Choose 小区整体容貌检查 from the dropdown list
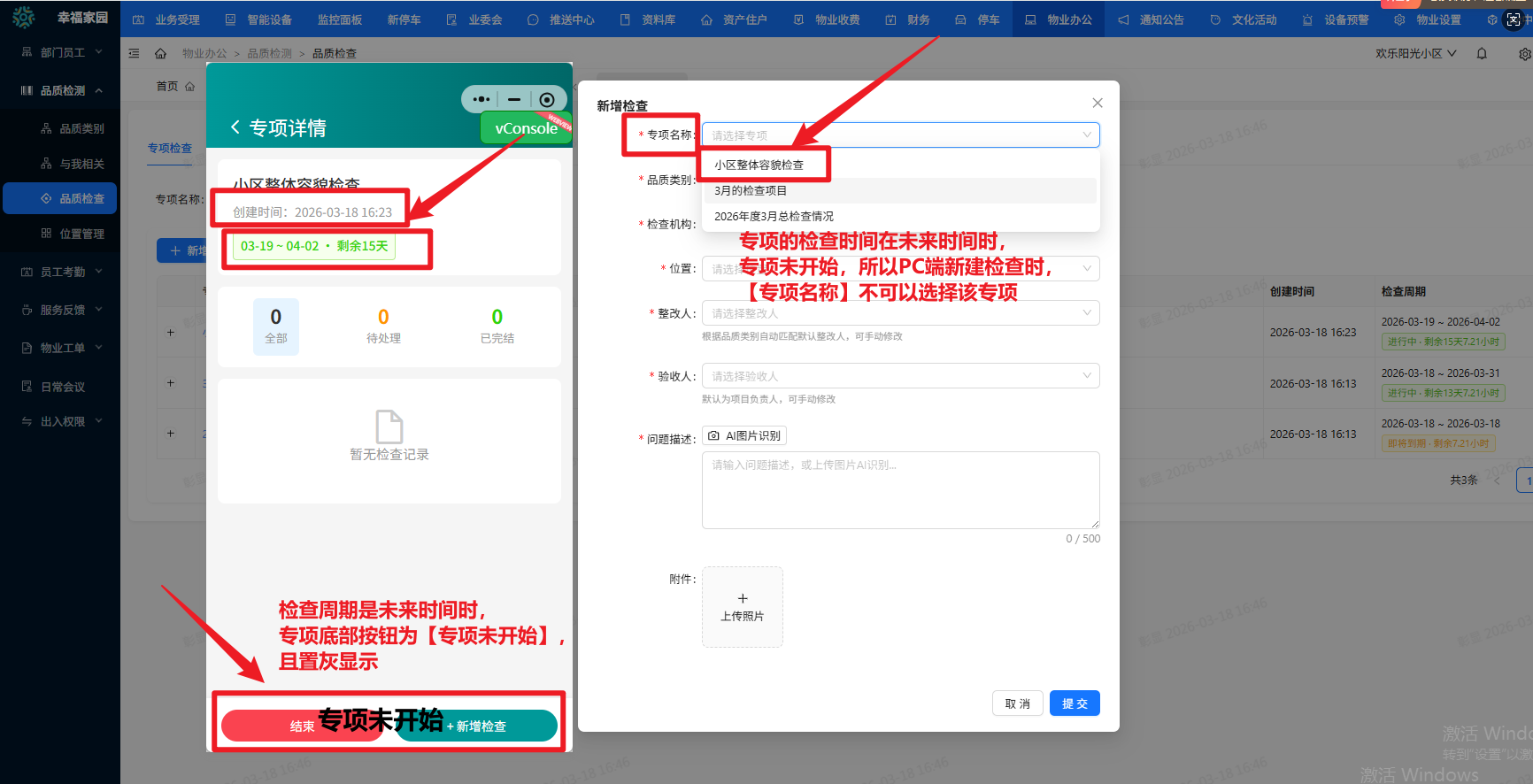The image size is (1533, 784). 901,165
